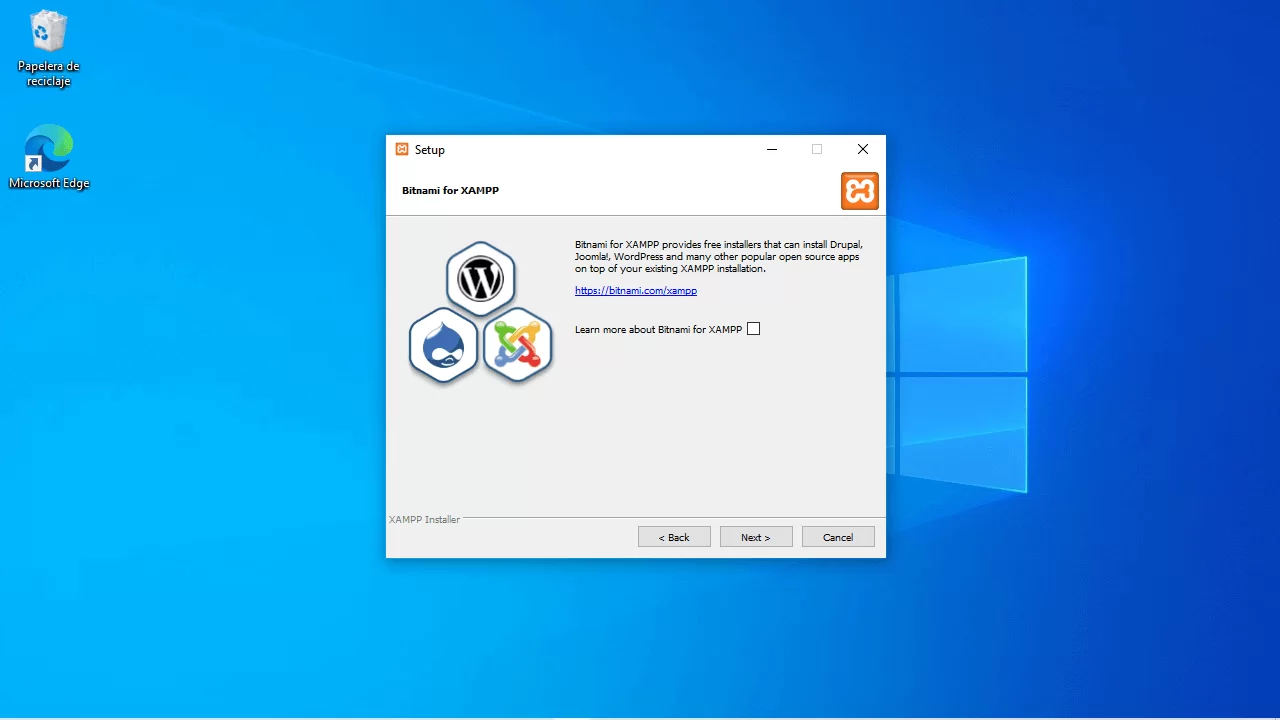Image resolution: width=1280 pixels, height=720 pixels.
Task: Minimize the Setup window
Action: coord(772,150)
